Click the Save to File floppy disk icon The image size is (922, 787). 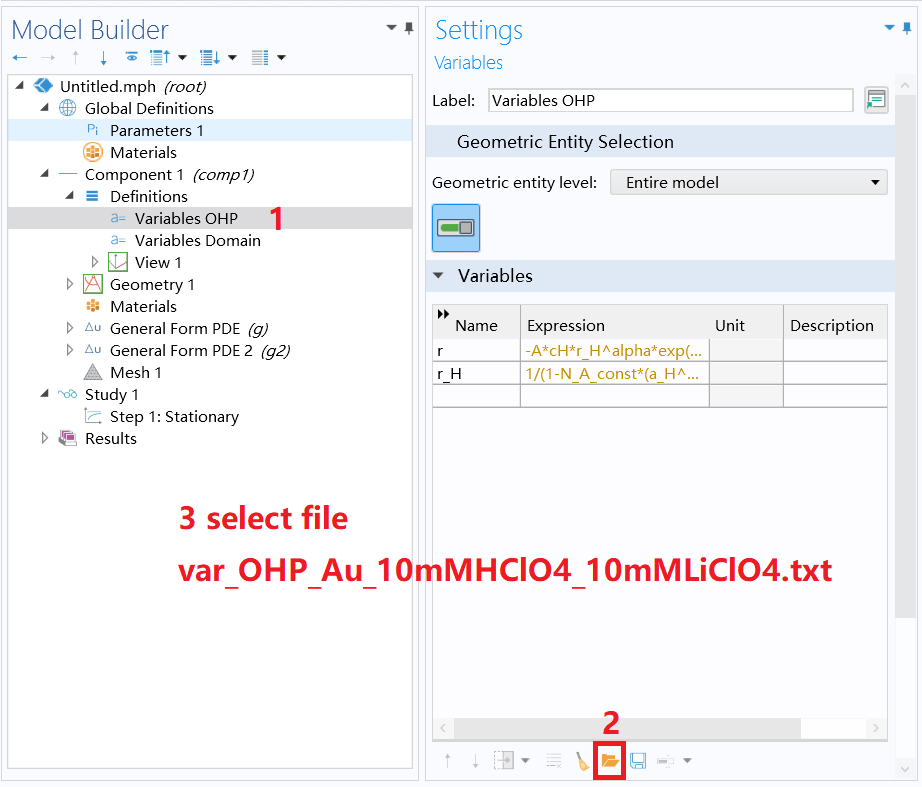click(637, 760)
